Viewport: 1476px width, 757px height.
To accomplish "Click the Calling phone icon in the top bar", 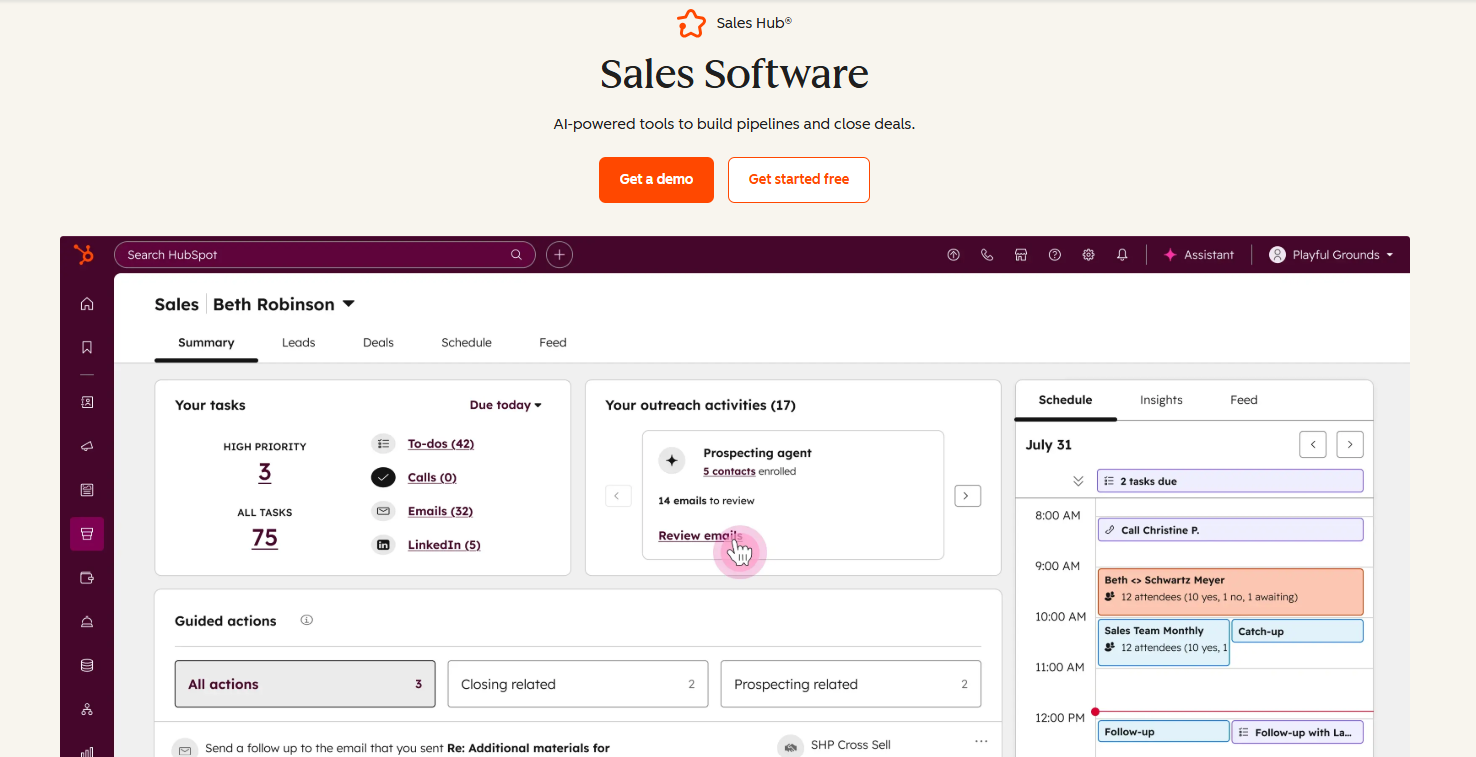I will pos(987,254).
